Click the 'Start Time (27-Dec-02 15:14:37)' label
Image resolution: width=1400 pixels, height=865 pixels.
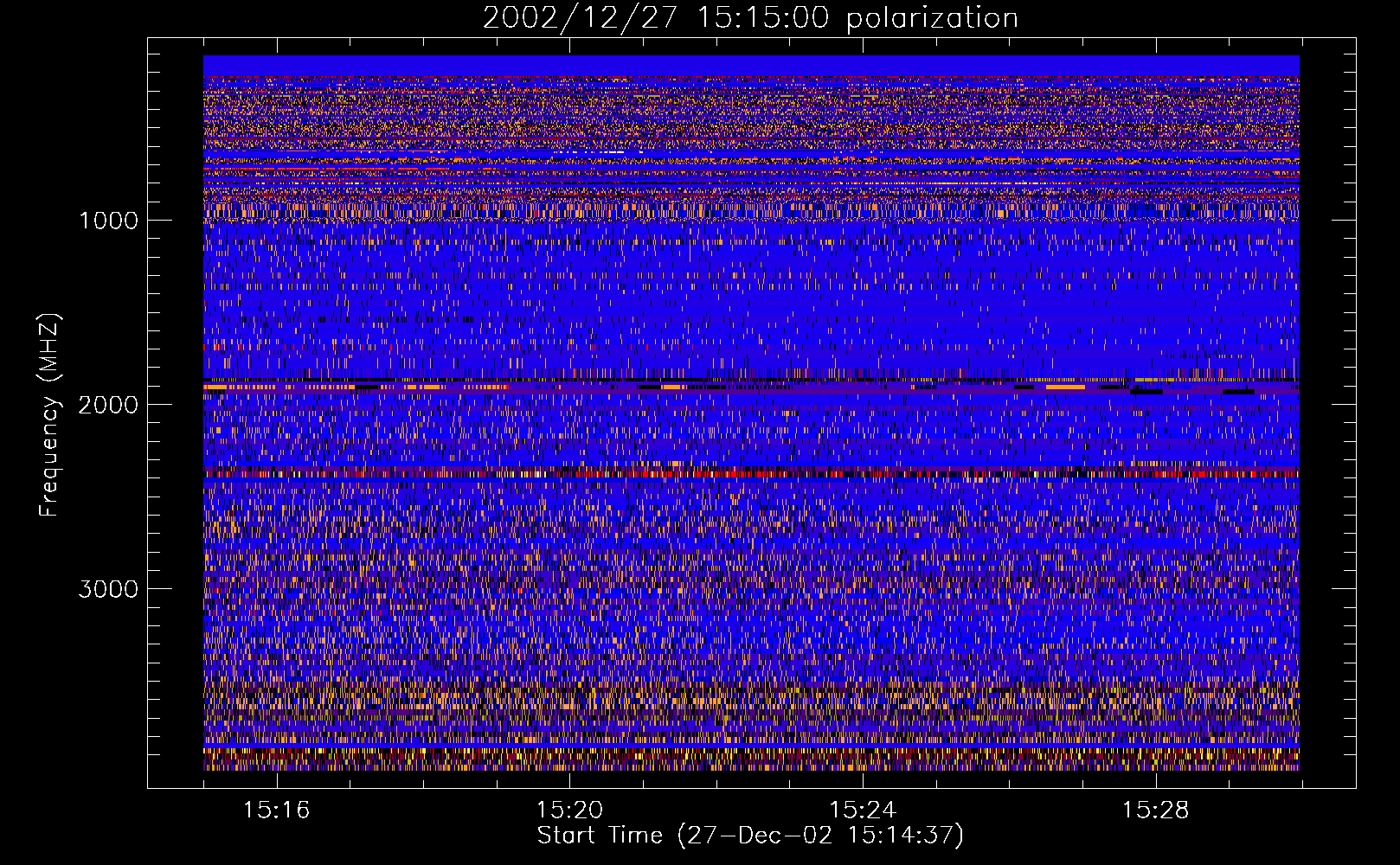(x=750, y=836)
